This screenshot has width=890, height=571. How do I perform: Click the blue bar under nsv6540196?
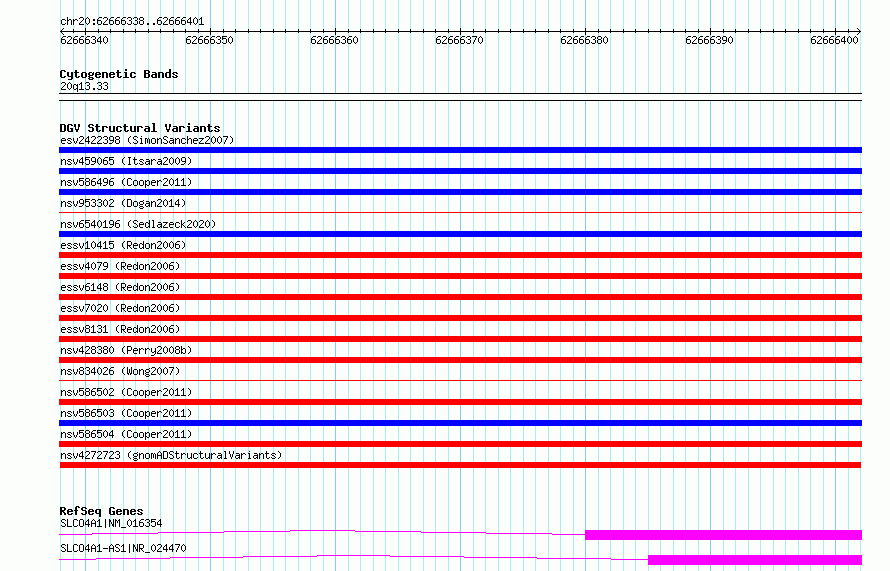[460, 234]
